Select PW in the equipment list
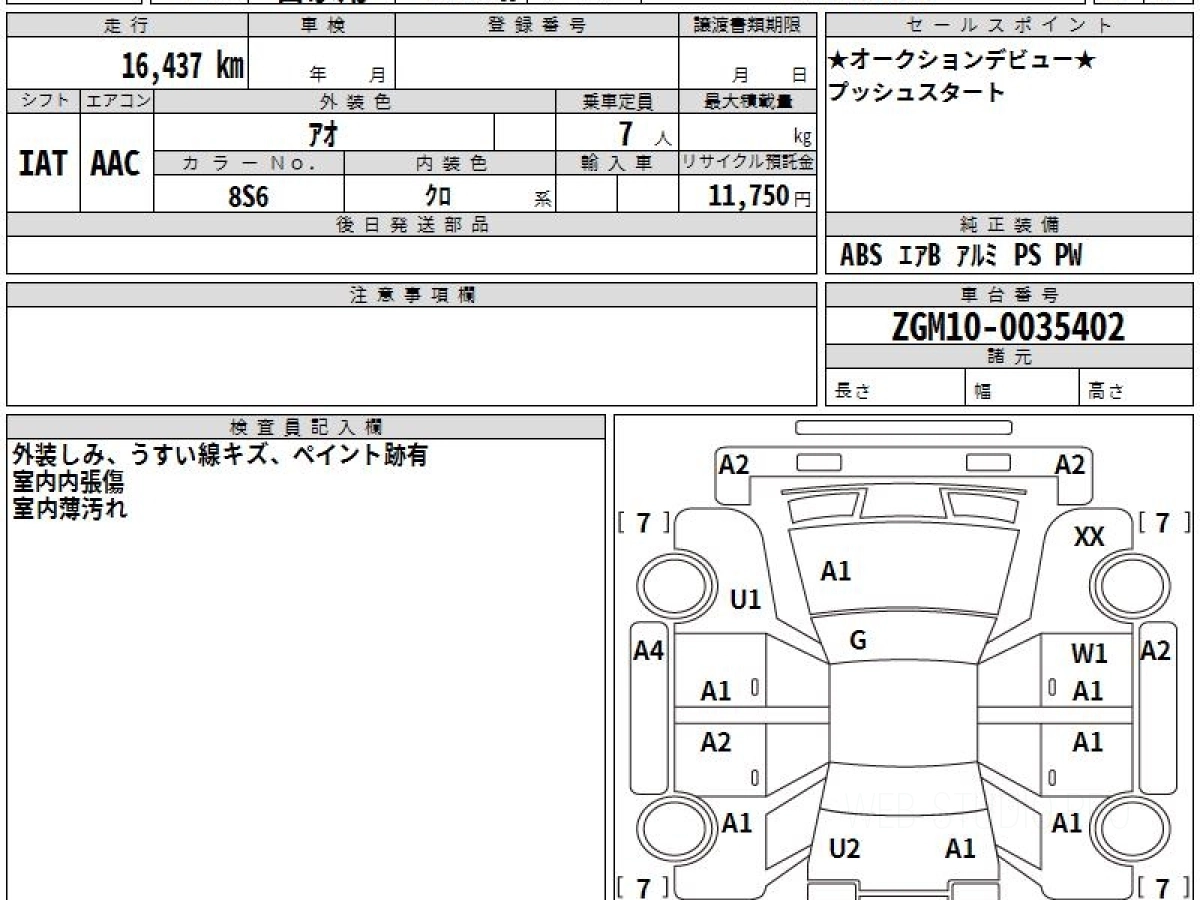The height and width of the screenshot is (900, 1200). 1068,256
